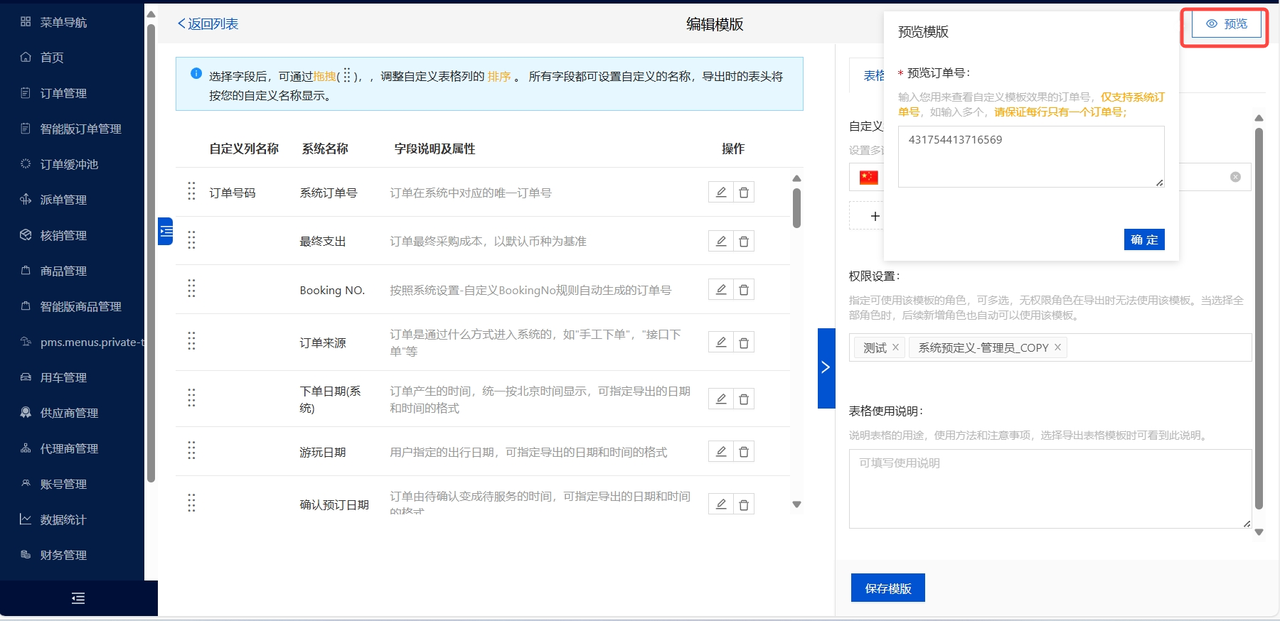Toggle the preview panel via 预览 eye button

pos(1226,24)
